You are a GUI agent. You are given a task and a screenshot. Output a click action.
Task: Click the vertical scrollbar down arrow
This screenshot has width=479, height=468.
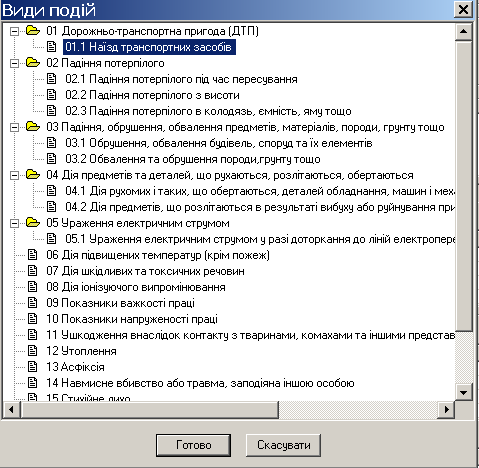pos(464,392)
